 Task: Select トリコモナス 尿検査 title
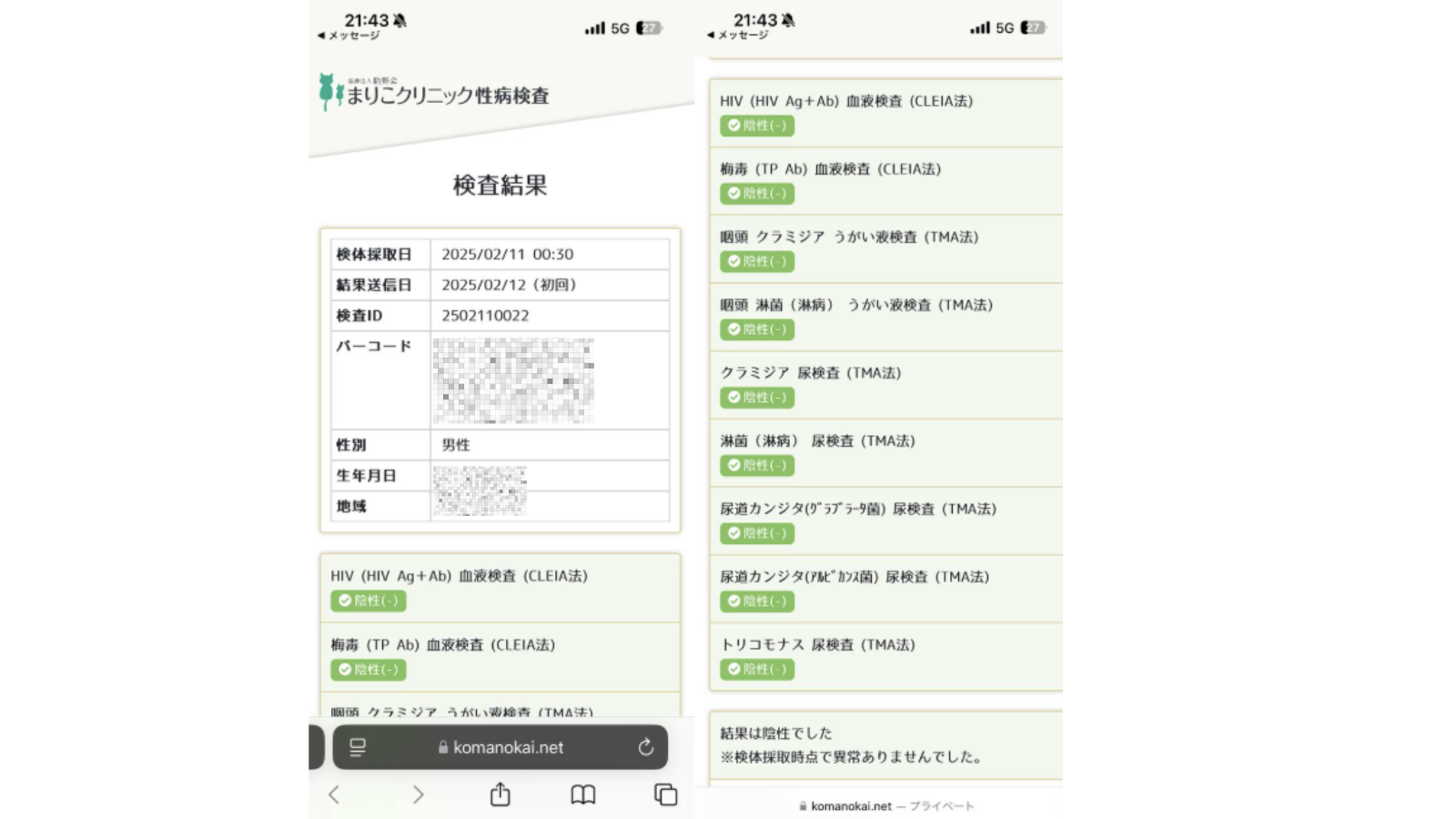tap(818, 644)
